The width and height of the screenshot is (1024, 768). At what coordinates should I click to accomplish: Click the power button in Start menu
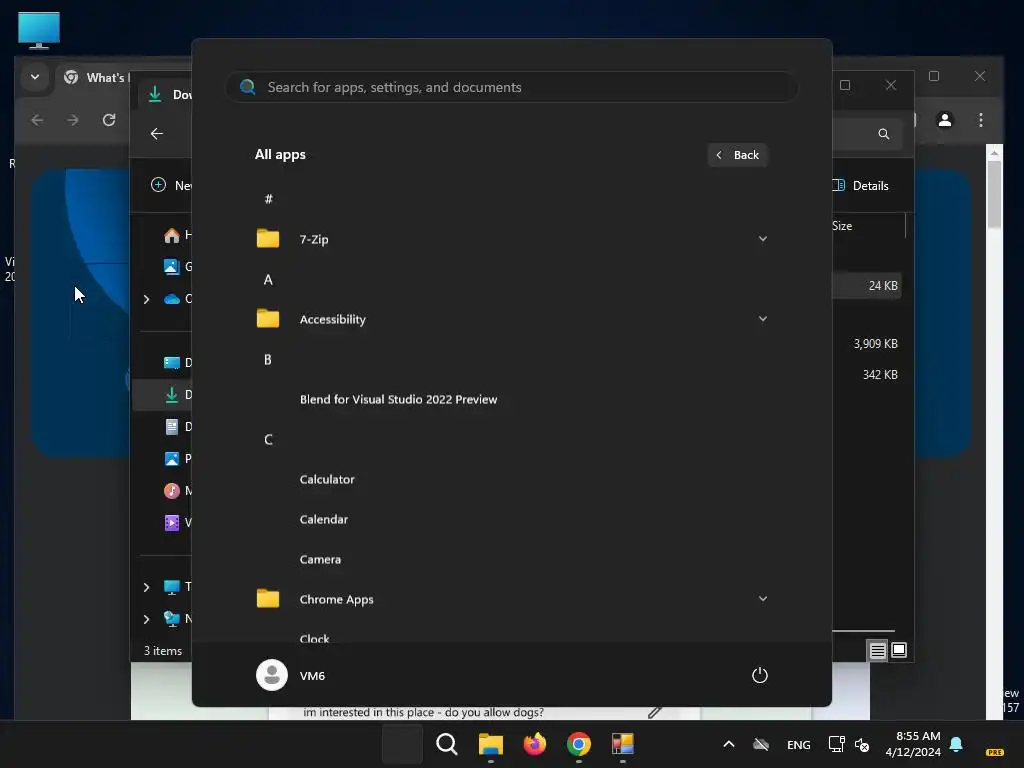click(760, 675)
